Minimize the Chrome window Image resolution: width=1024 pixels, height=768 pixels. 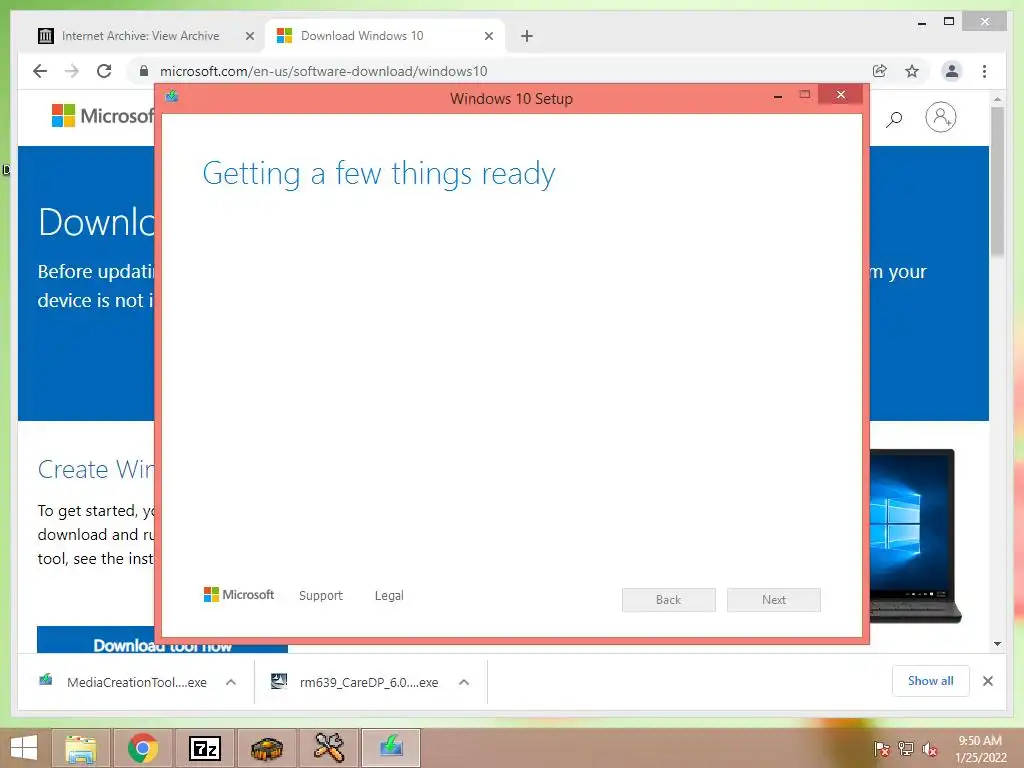point(921,24)
